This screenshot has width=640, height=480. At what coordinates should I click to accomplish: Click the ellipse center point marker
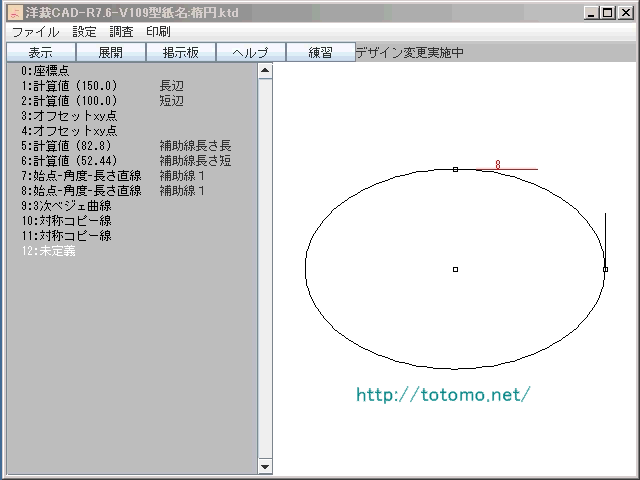coord(456,269)
